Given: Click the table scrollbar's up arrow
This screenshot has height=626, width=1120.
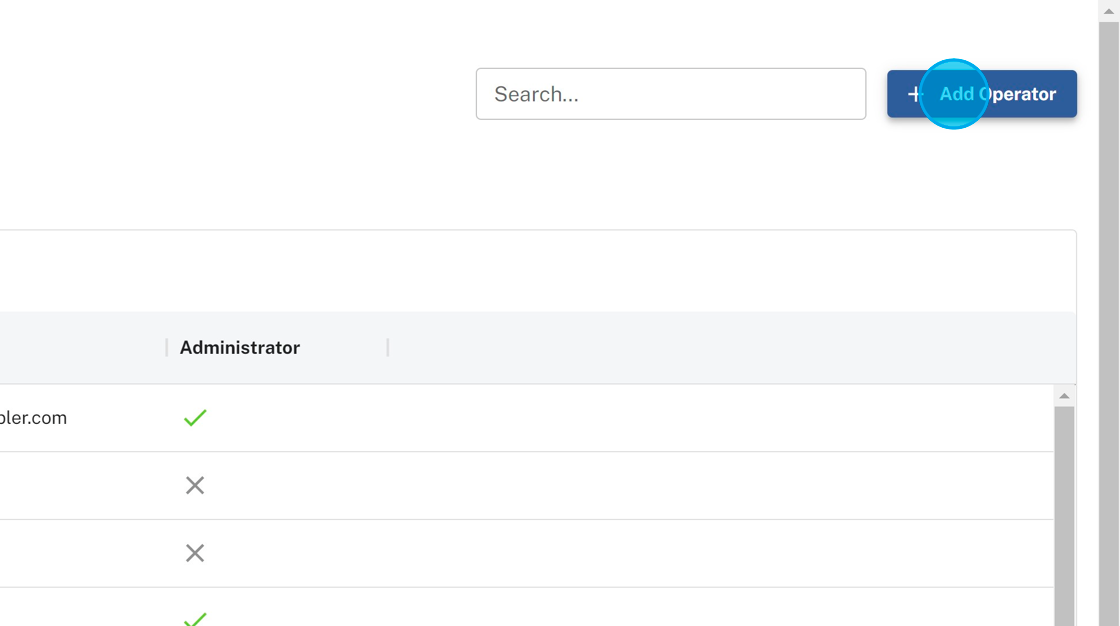Looking at the screenshot, I should coord(1064,396).
